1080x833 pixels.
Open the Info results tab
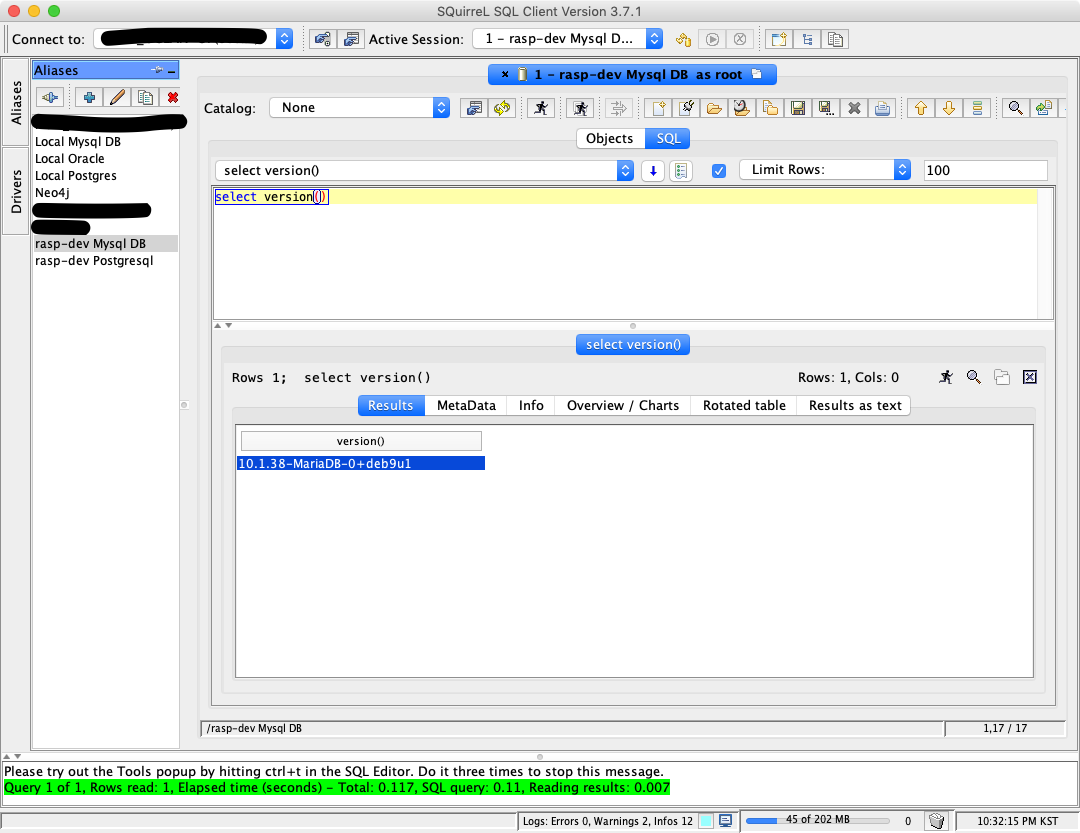click(531, 405)
